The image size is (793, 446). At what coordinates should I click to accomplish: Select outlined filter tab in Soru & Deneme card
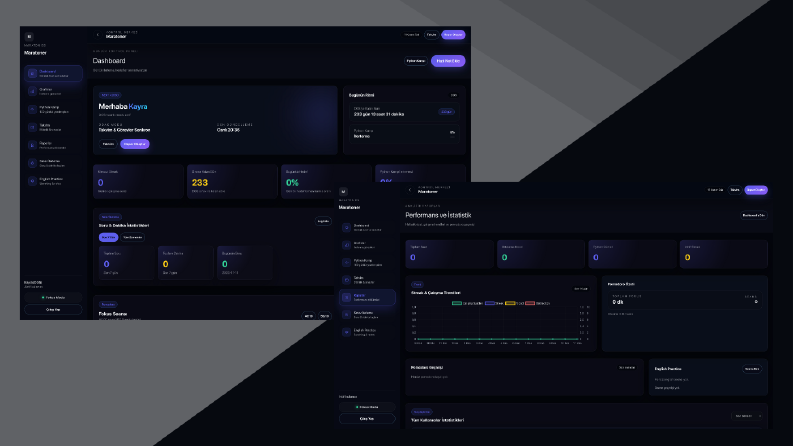(x=133, y=237)
